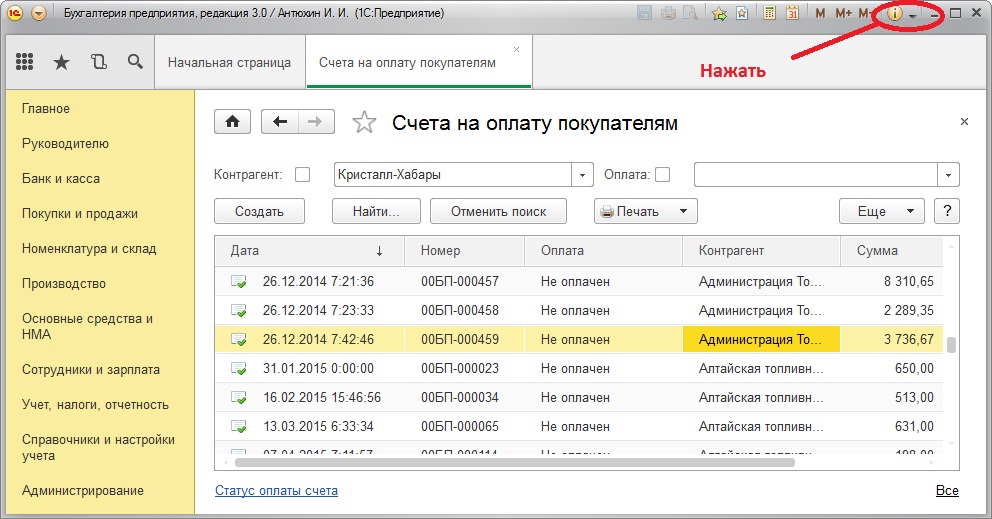Click the empty Оплата filter input field

click(815, 175)
